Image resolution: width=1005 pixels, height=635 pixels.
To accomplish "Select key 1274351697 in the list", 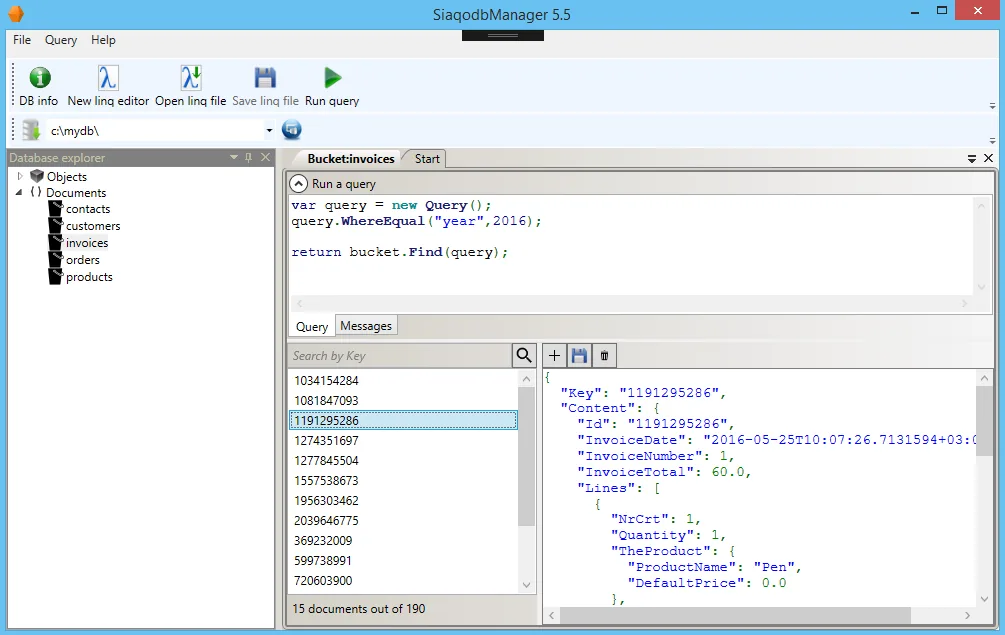I will coord(403,441).
